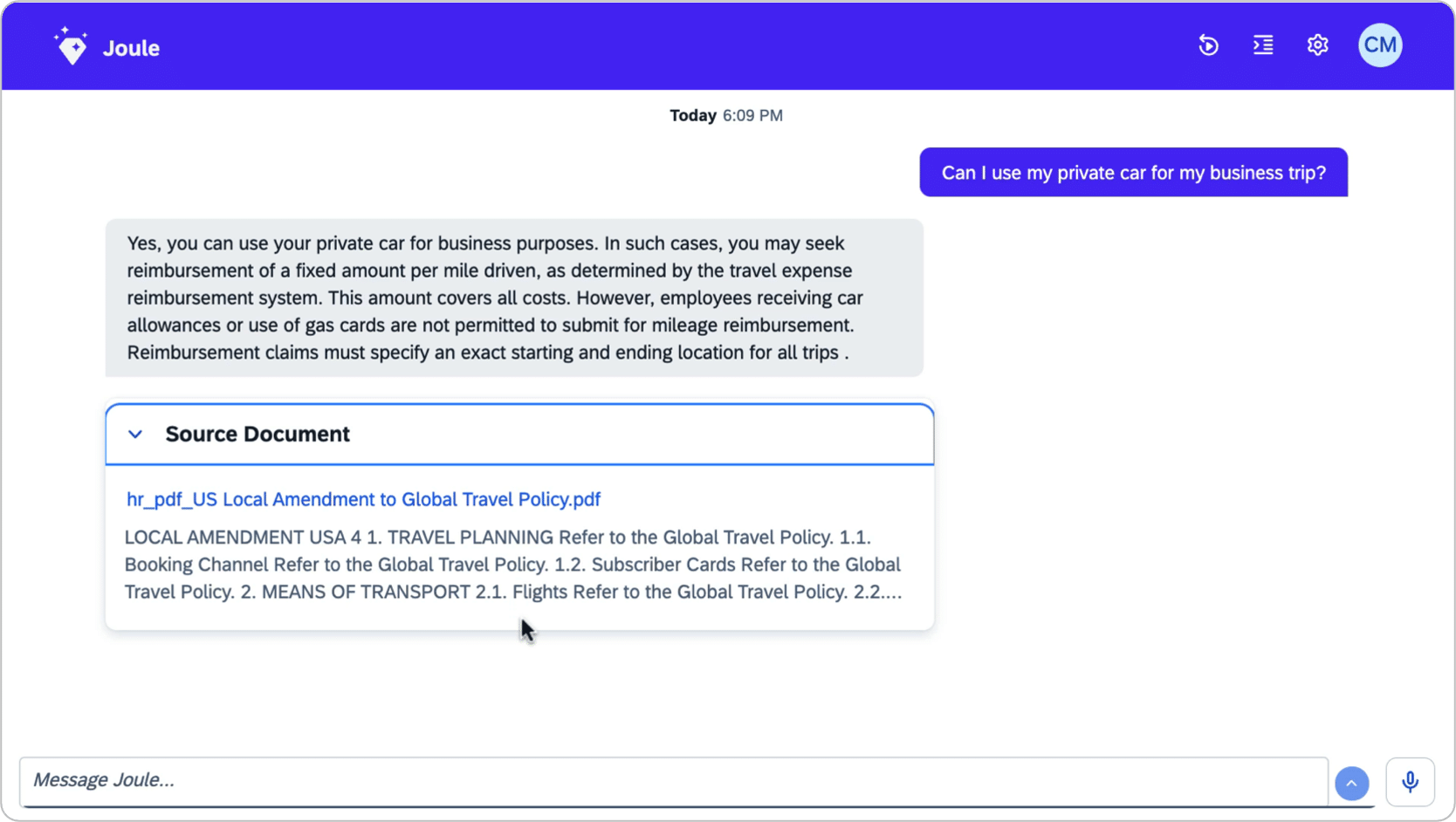Click the Source Document header title
The width and height of the screenshot is (1456, 822).
point(258,435)
